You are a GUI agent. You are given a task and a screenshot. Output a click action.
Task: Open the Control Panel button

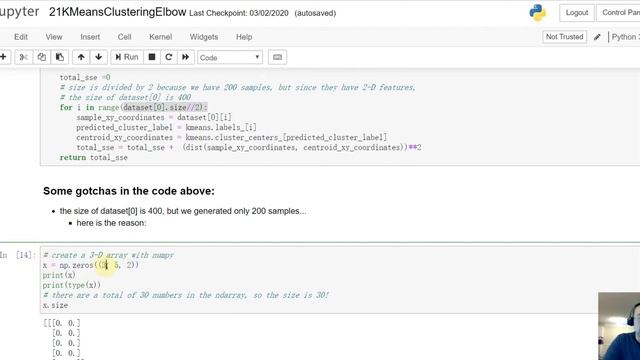coord(619,13)
